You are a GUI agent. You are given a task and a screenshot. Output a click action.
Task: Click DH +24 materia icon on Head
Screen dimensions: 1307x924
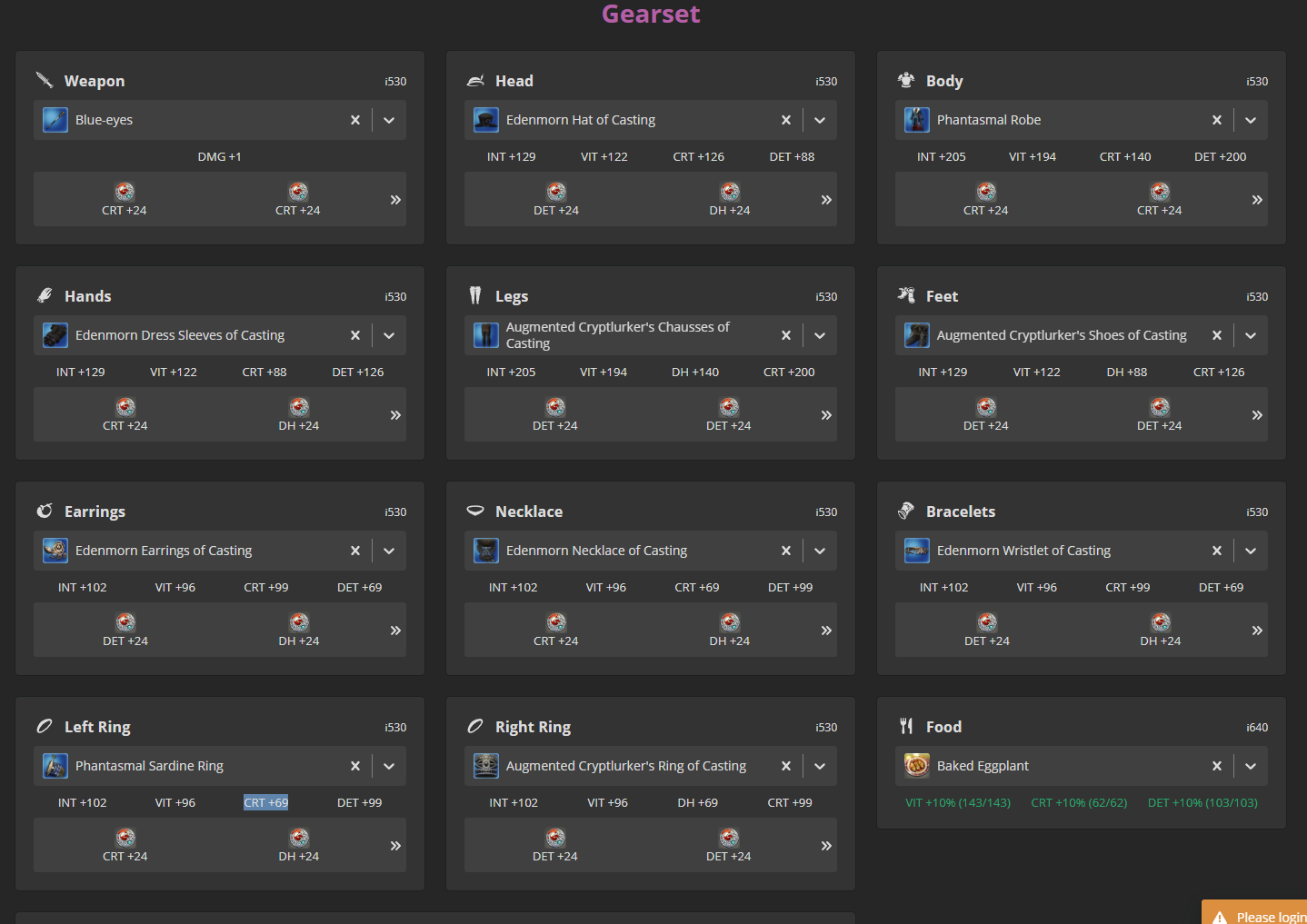[x=730, y=192]
